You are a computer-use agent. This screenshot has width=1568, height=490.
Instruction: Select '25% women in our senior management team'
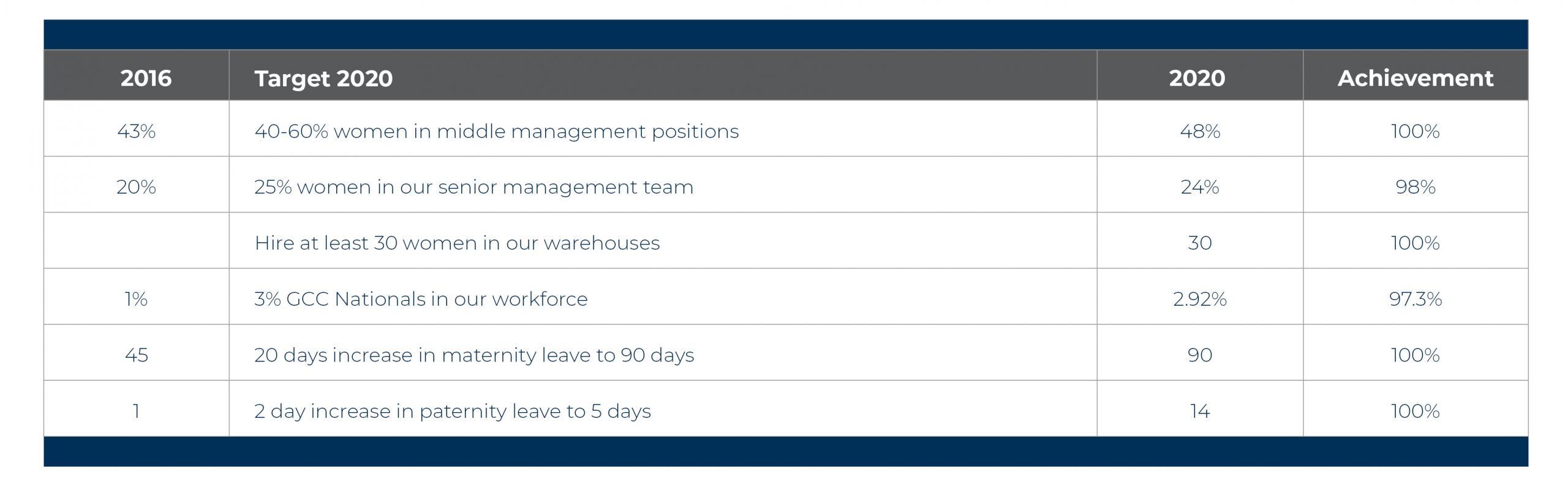tap(473, 187)
